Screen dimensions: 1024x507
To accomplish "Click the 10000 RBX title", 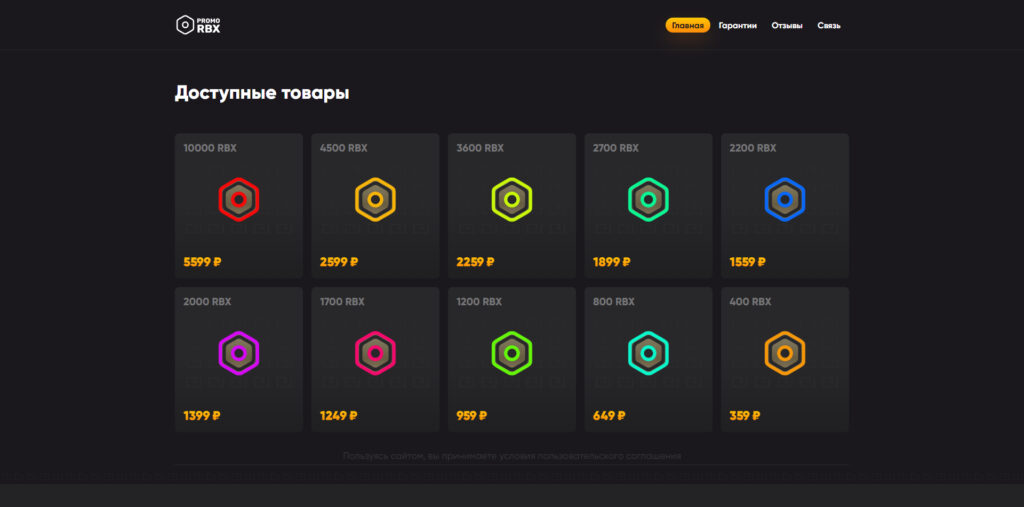I will click(x=210, y=148).
